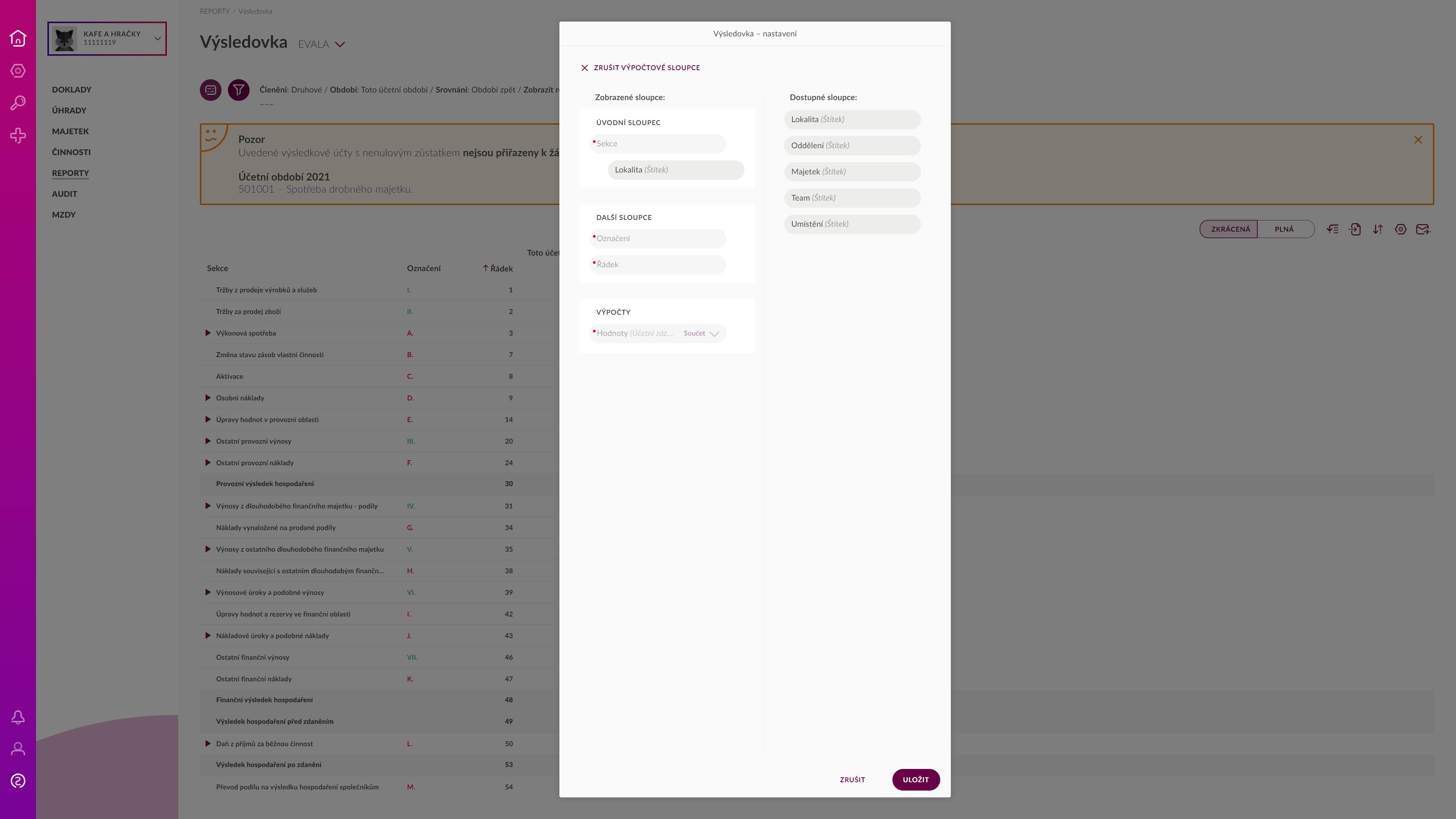
Task: Click REPORTY breadcrumb link
Action: coord(214,11)
